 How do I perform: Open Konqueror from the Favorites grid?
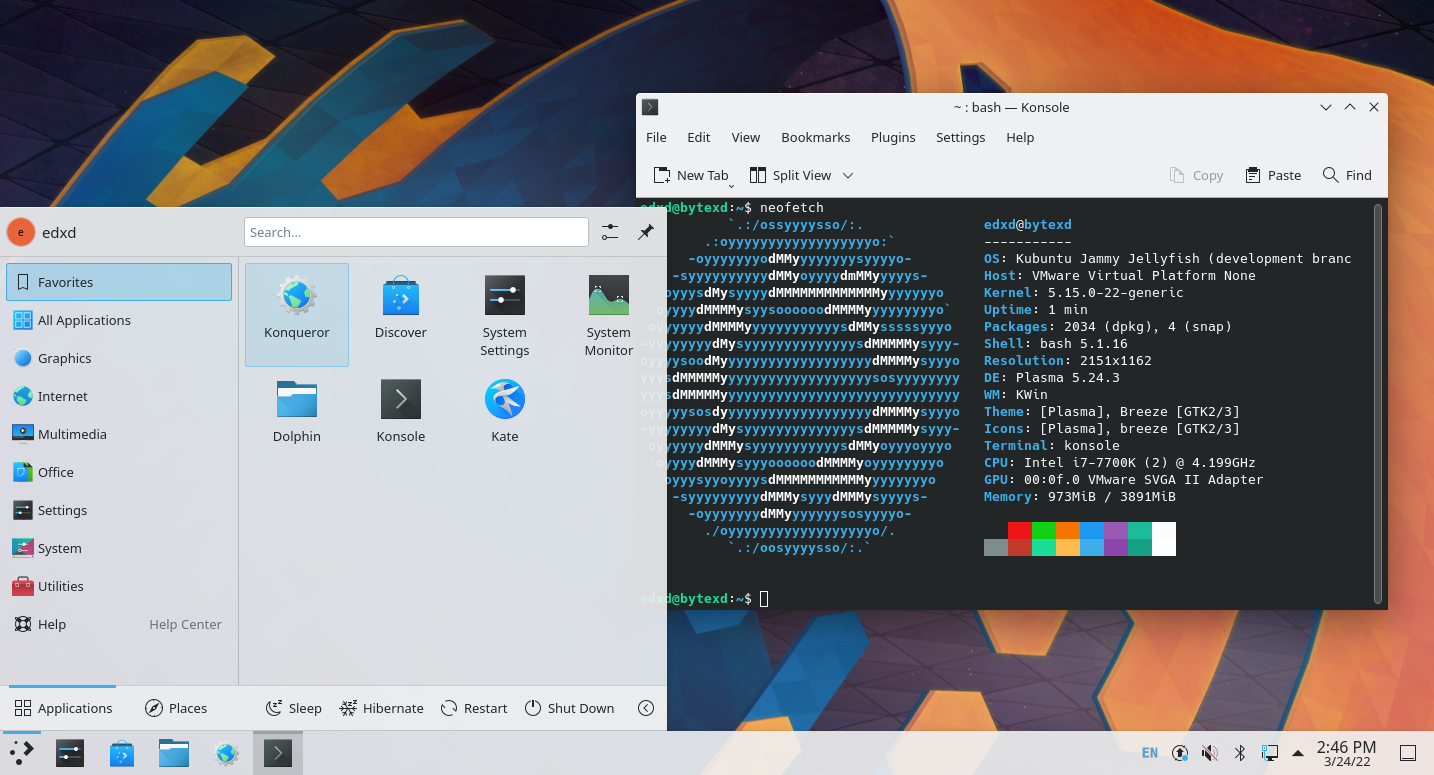297,314
